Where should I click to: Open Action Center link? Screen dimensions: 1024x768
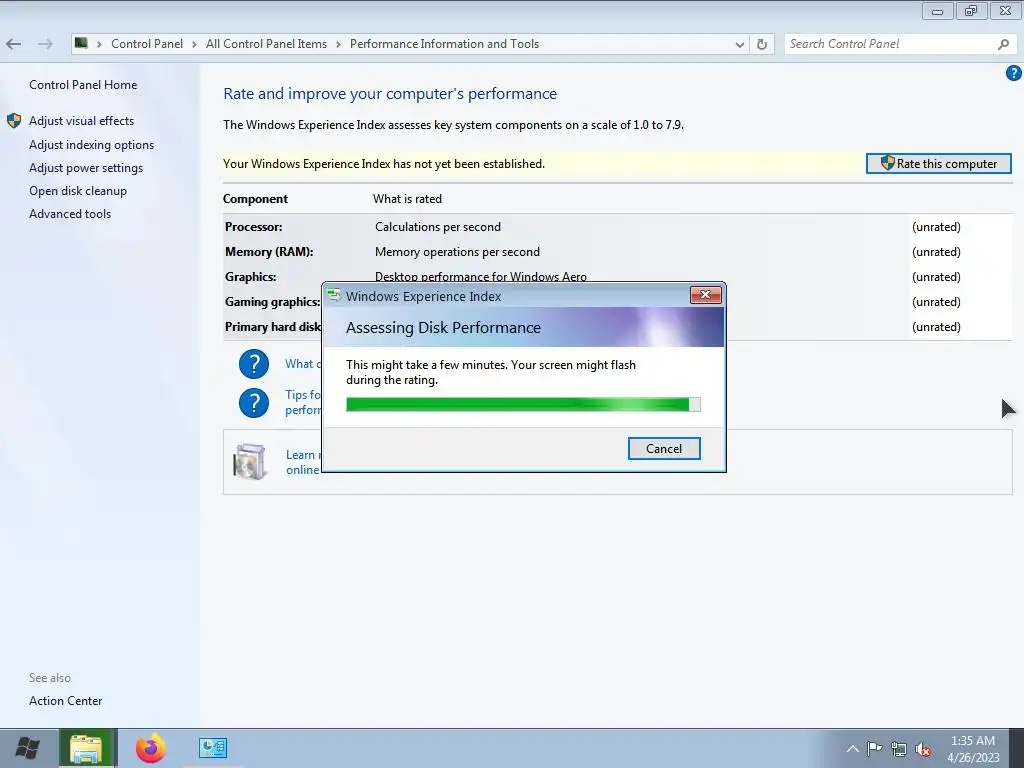[65, 701]
